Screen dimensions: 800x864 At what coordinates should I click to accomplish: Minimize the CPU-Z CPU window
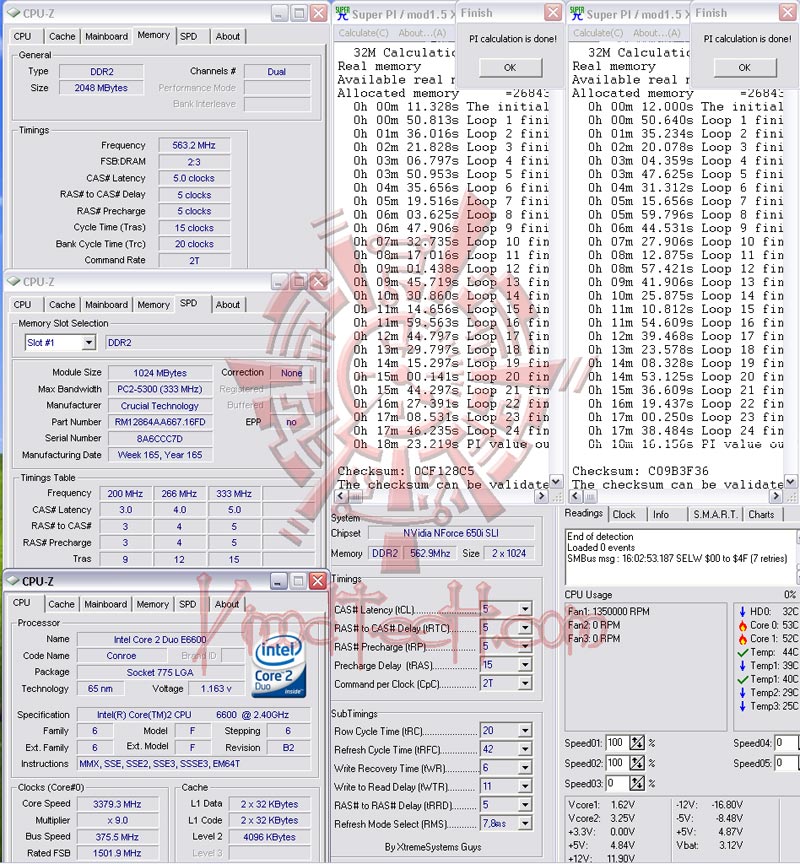click(279, 581)
